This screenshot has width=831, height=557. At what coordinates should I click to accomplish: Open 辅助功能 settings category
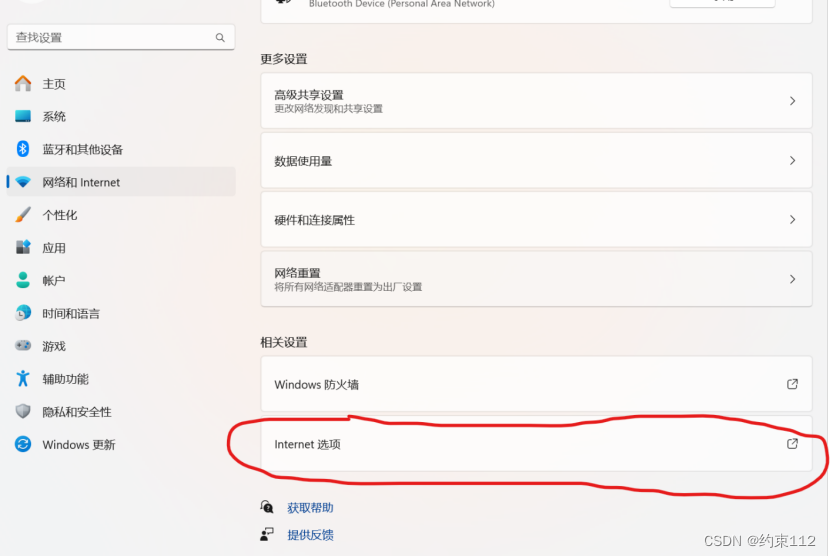pos(121,379)
